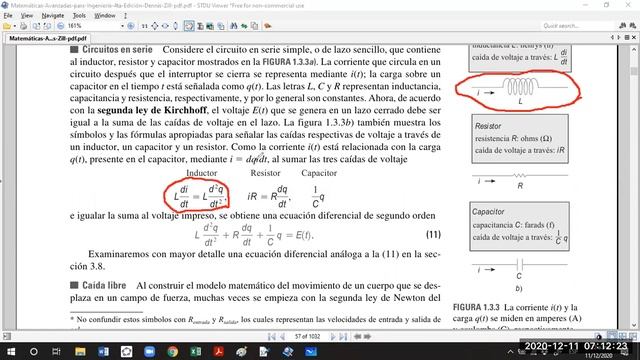Navigate forward in view history

[367, 337]
